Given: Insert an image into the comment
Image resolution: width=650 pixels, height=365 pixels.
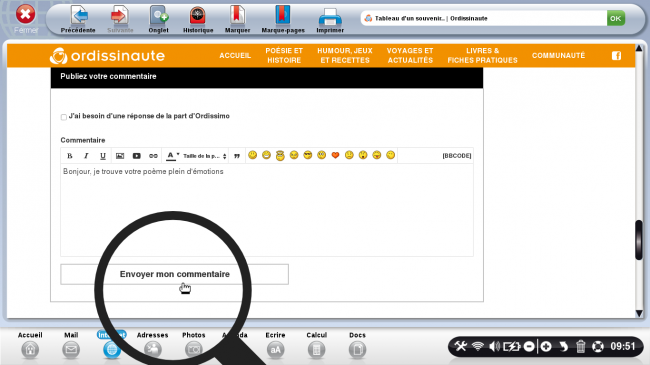Looking at the screenshot, I should [120, 156].
